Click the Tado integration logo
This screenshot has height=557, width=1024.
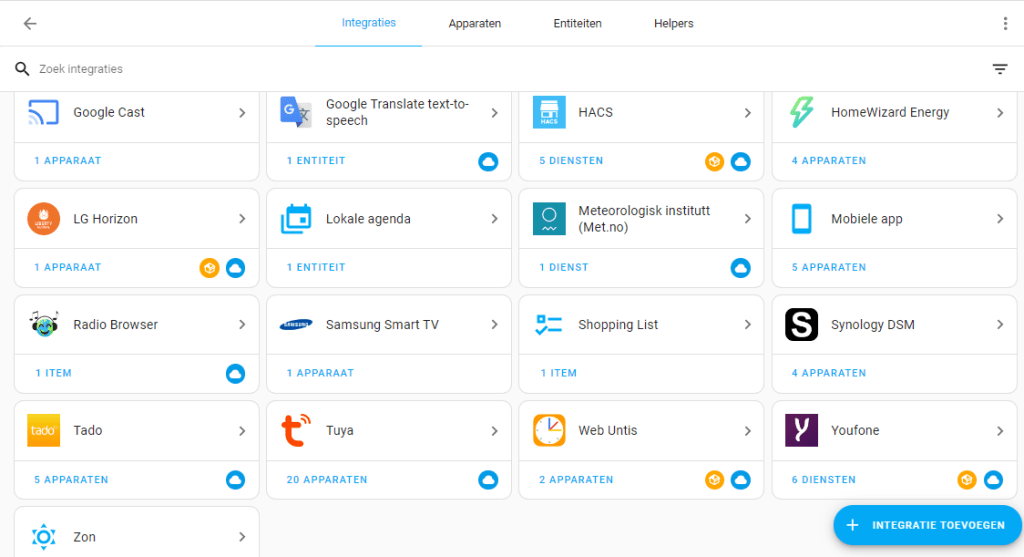tap(44, 431)
